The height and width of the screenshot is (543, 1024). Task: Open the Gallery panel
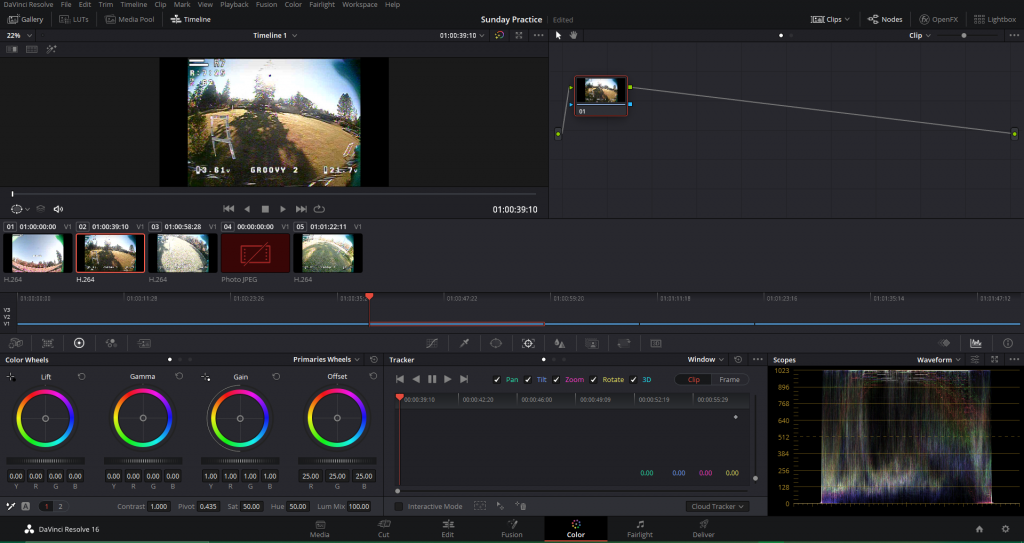click(25, 20)
